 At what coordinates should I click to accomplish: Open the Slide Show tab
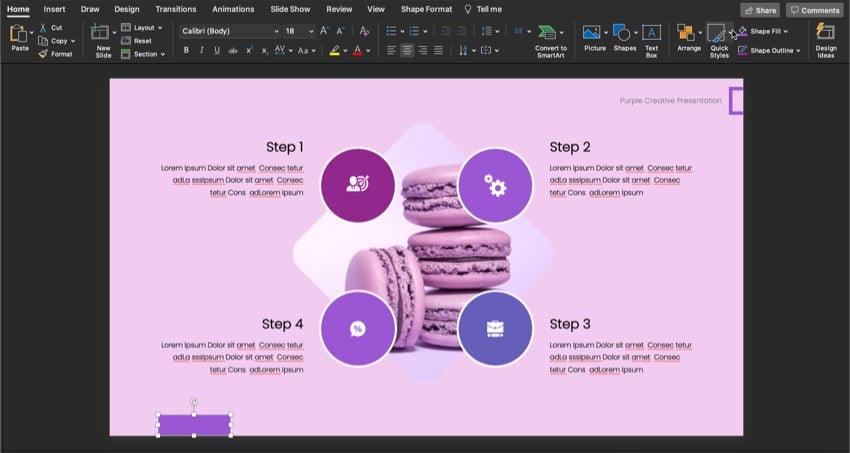pyautogui.click(x=291, y=9)
